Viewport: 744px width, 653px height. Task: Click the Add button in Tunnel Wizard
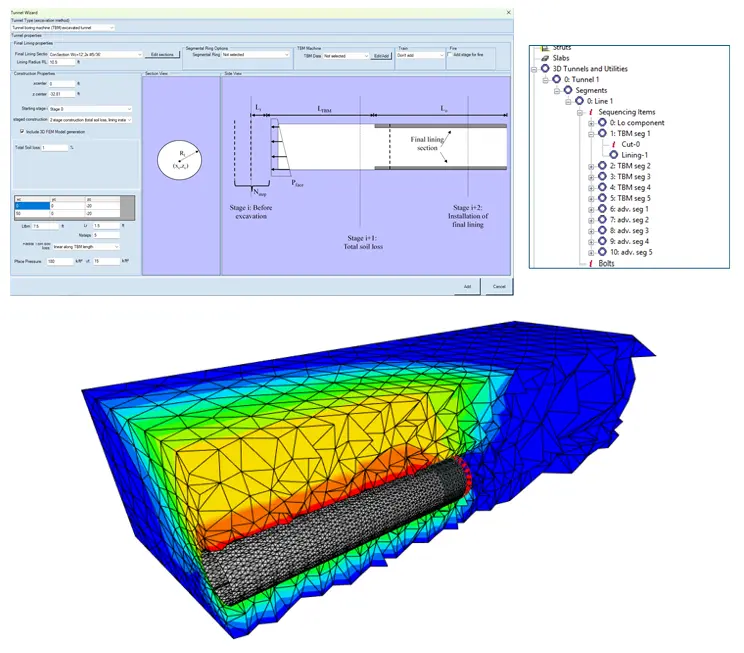tap(467, 286)
